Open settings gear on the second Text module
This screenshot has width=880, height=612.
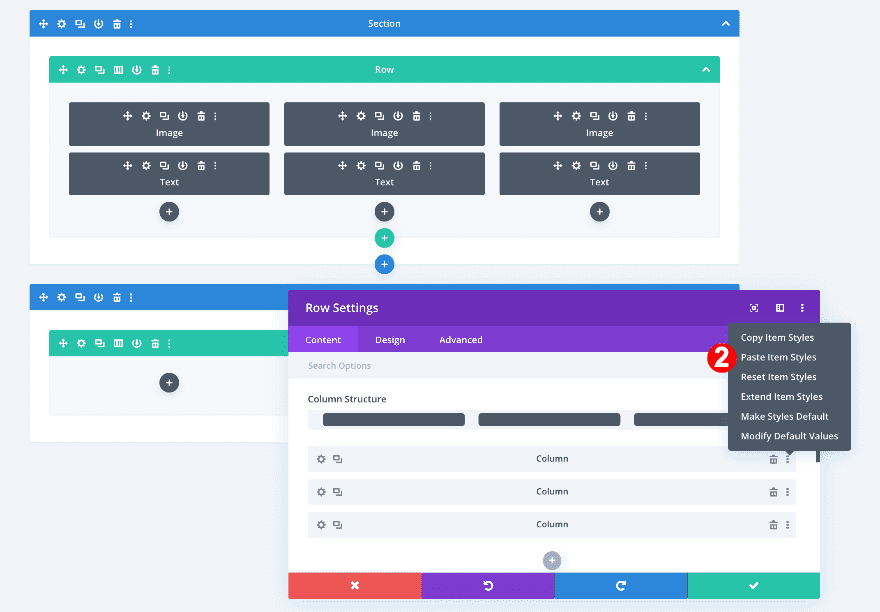pos(360,165)
